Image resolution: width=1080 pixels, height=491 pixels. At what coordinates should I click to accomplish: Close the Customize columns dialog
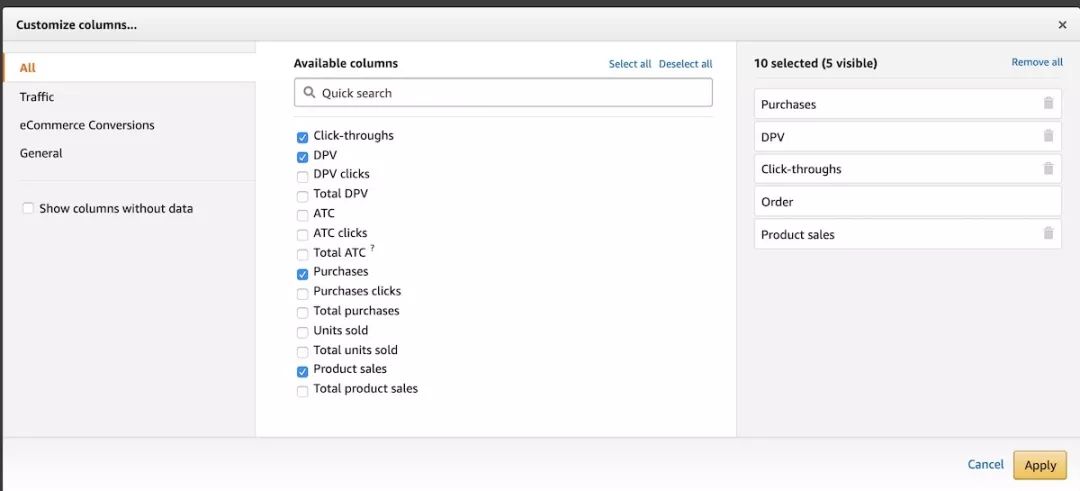coord(1062,25)
